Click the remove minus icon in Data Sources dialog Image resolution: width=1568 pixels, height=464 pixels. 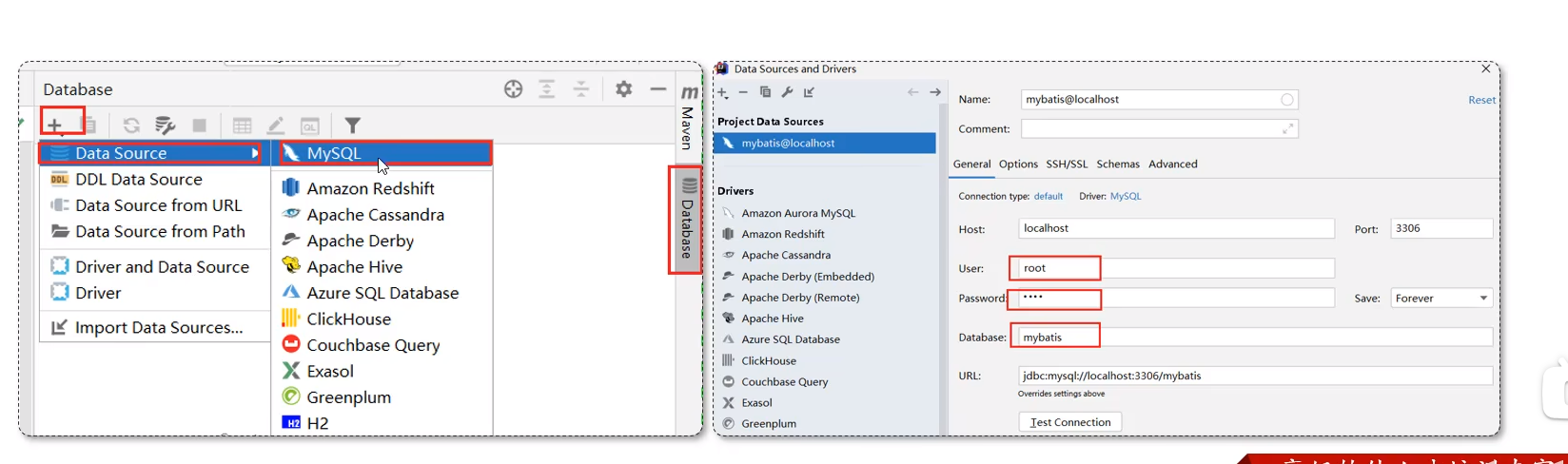[x=743, y=92]
